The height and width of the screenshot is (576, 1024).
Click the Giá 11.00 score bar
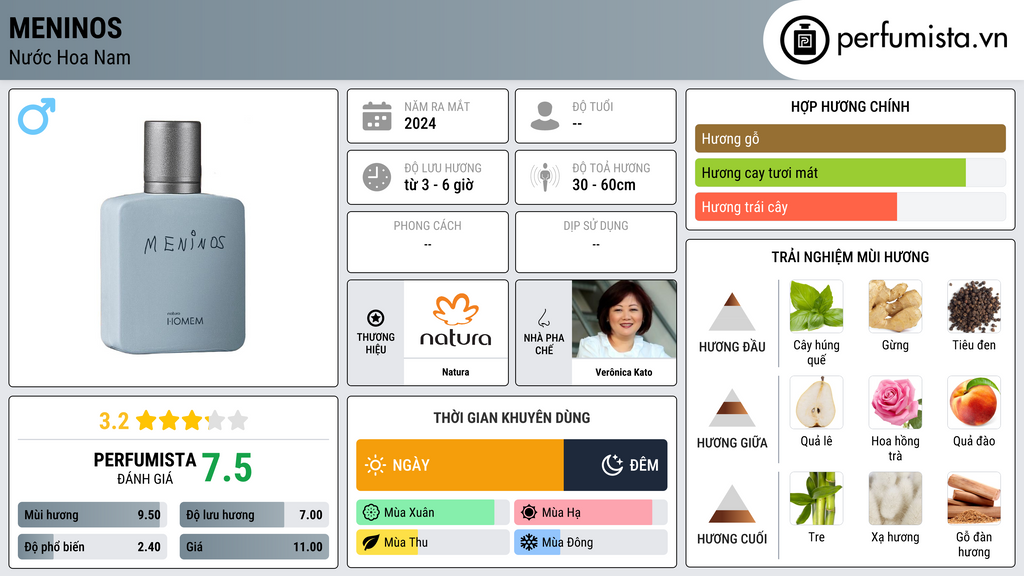click(x=254, y=547)
